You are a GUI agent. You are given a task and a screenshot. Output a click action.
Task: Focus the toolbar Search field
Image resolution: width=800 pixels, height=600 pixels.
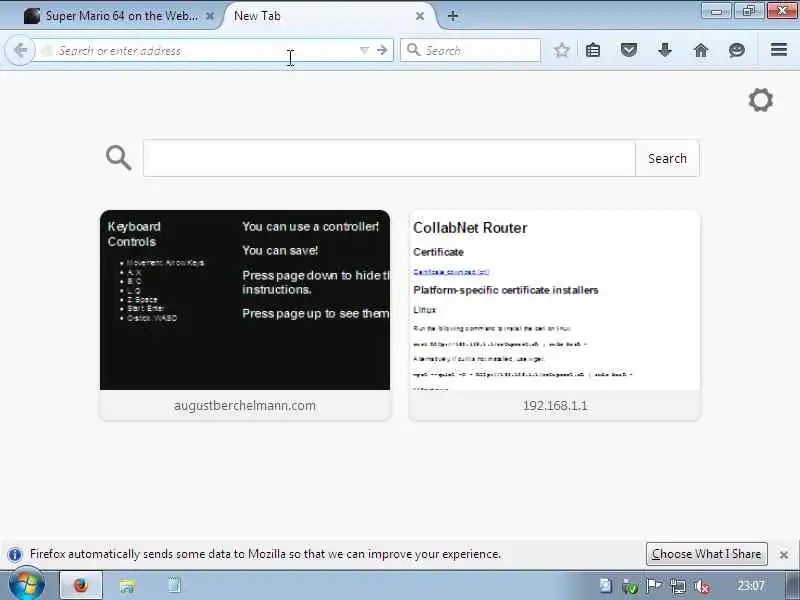click(x=470, y=50)
